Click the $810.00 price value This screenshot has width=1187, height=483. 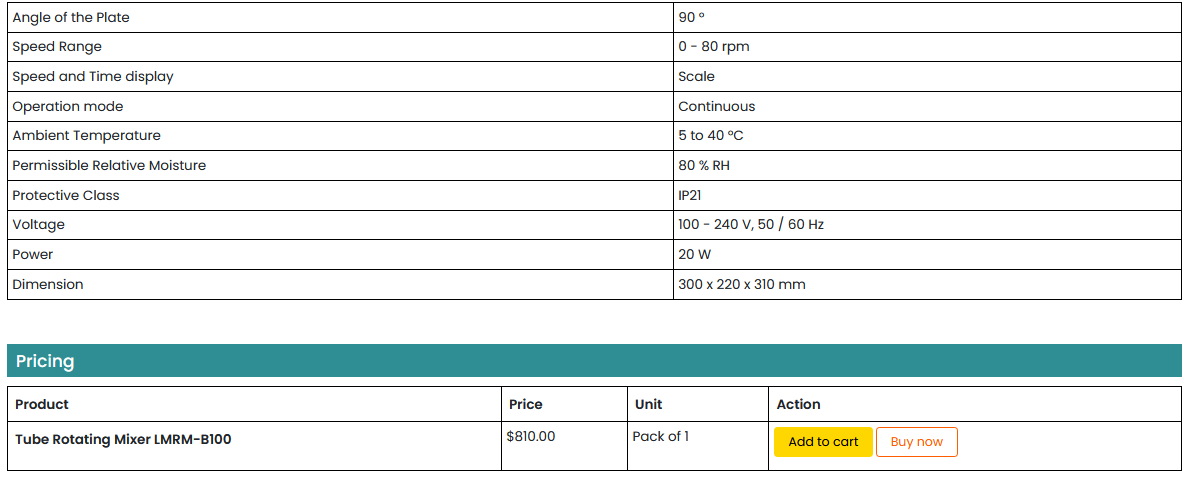click(531, 436)
